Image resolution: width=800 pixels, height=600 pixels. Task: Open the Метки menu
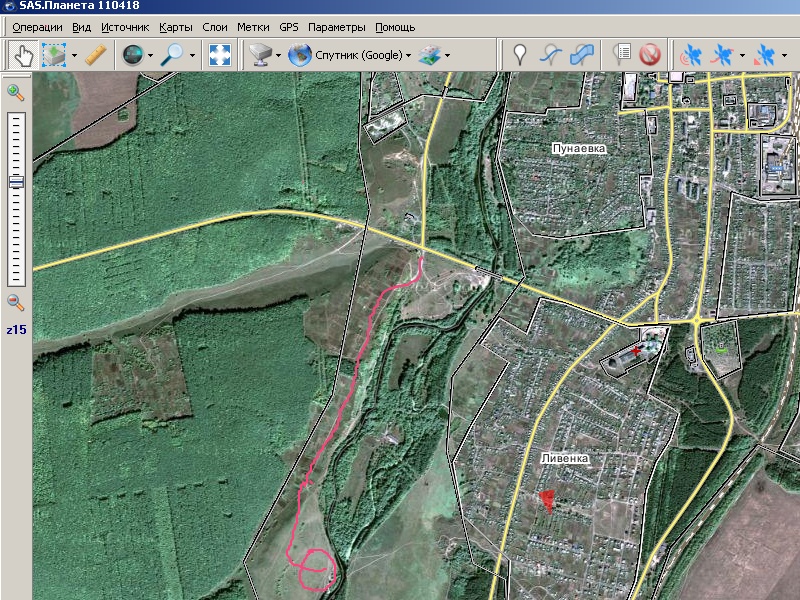coord(253,27)
